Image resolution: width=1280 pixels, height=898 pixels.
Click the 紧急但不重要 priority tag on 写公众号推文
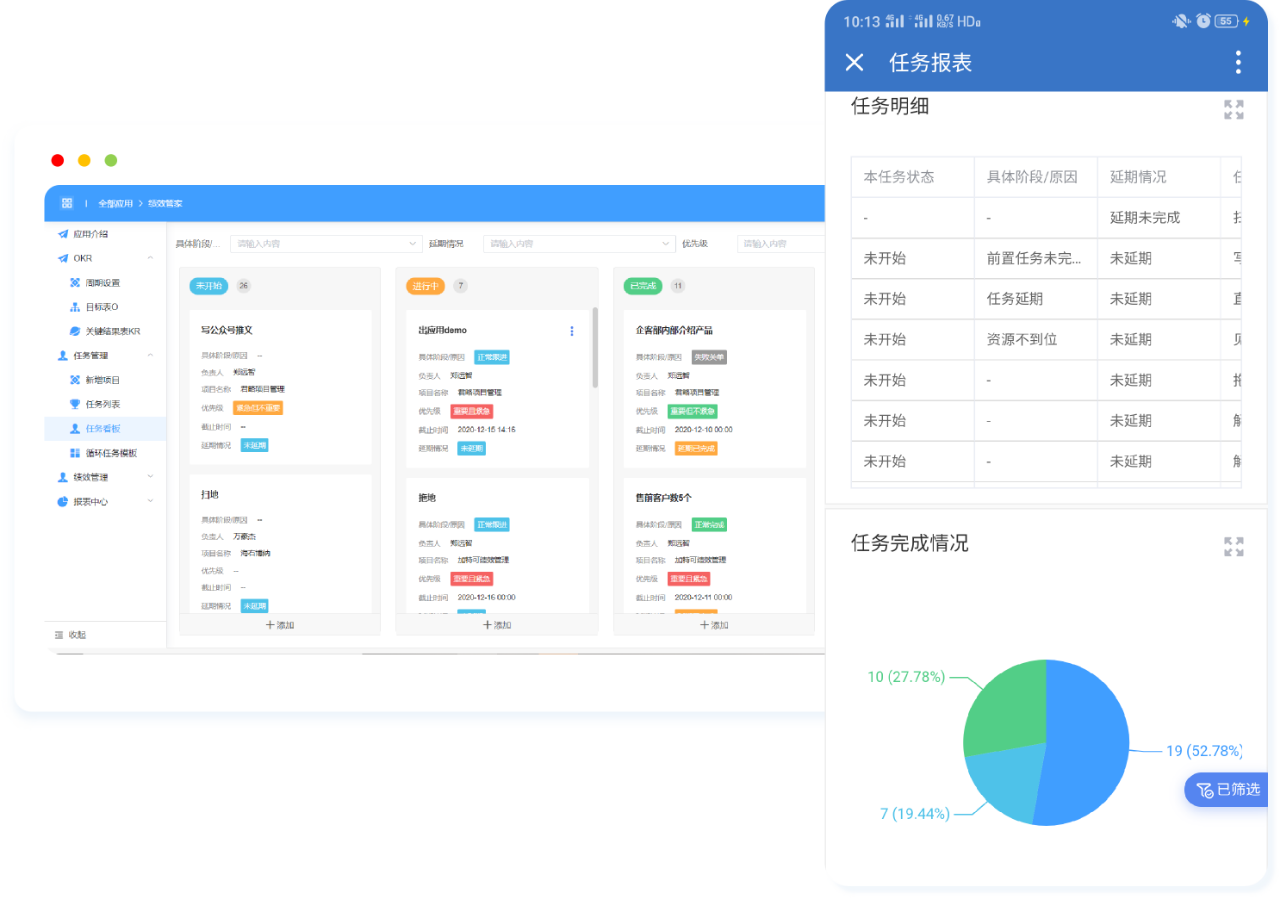point(258,408)
